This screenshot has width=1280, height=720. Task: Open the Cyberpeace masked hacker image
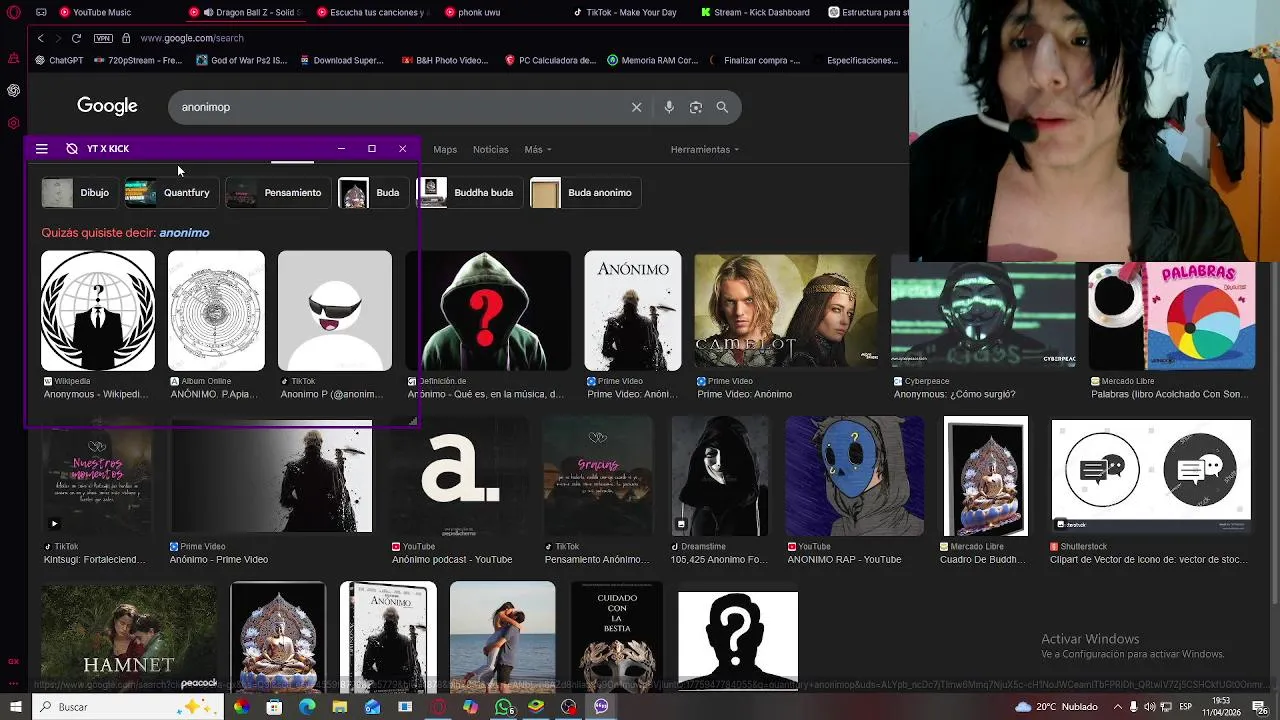click(x=983, y=316)
